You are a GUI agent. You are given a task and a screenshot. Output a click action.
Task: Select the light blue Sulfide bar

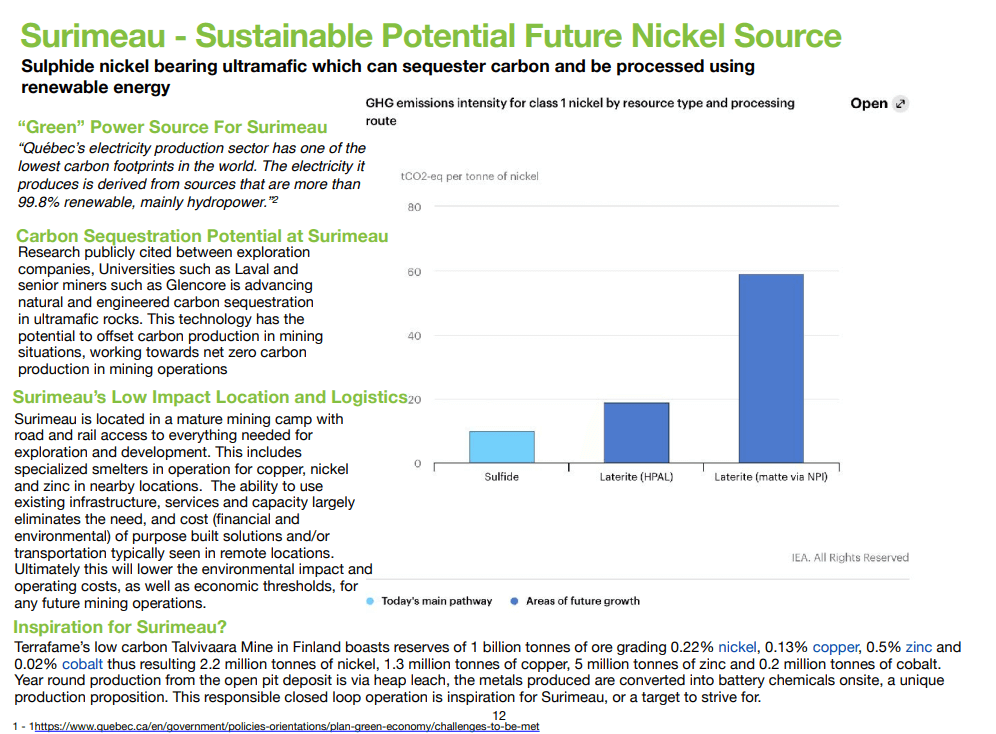pos(502,447)
